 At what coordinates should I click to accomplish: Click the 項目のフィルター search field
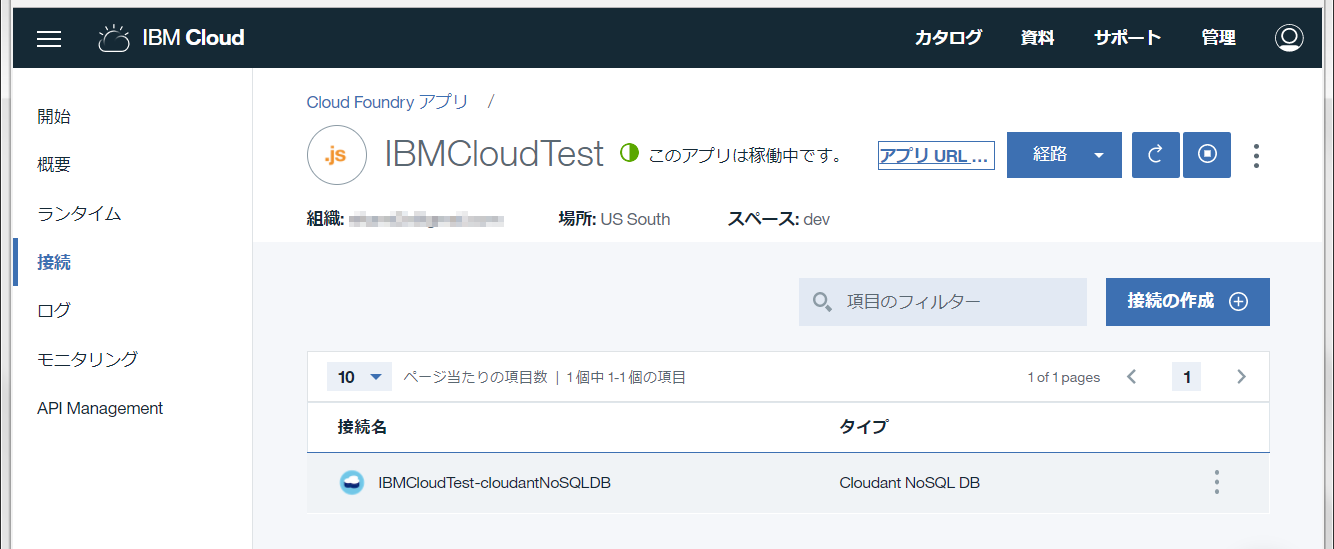pyautogui.click(x=942, y=302)
